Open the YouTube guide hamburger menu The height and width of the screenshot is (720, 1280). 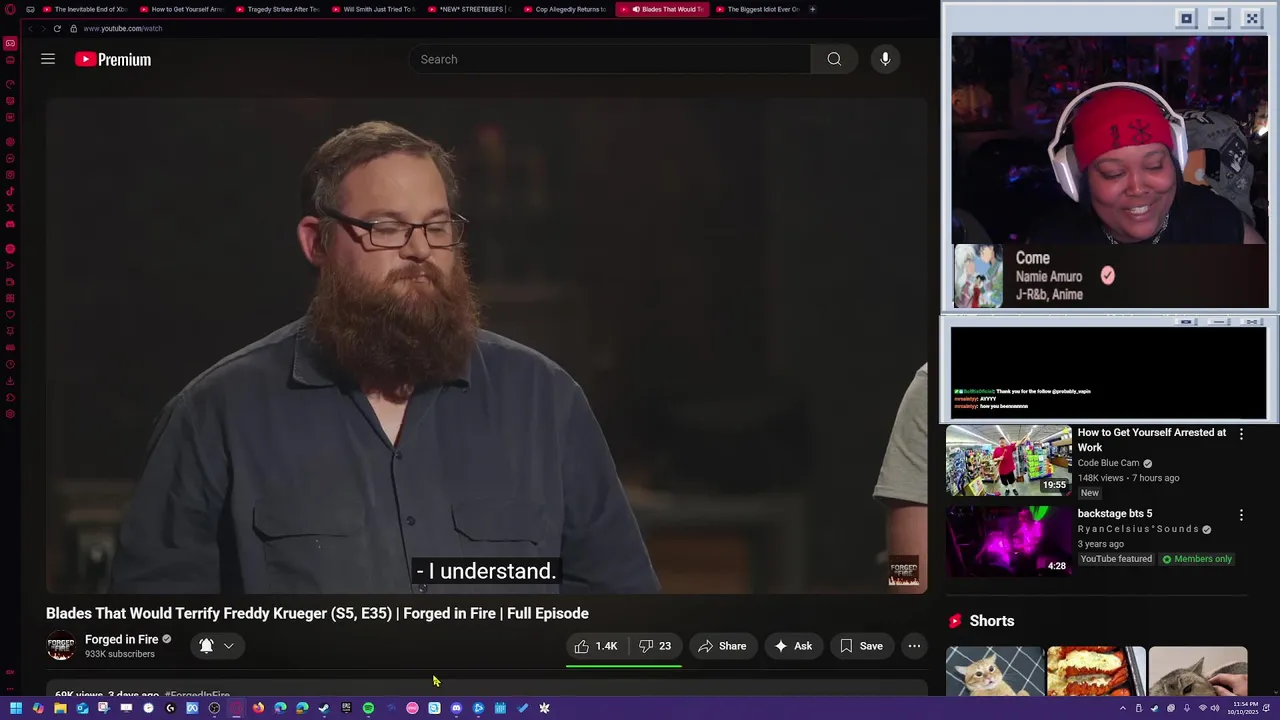47,59
